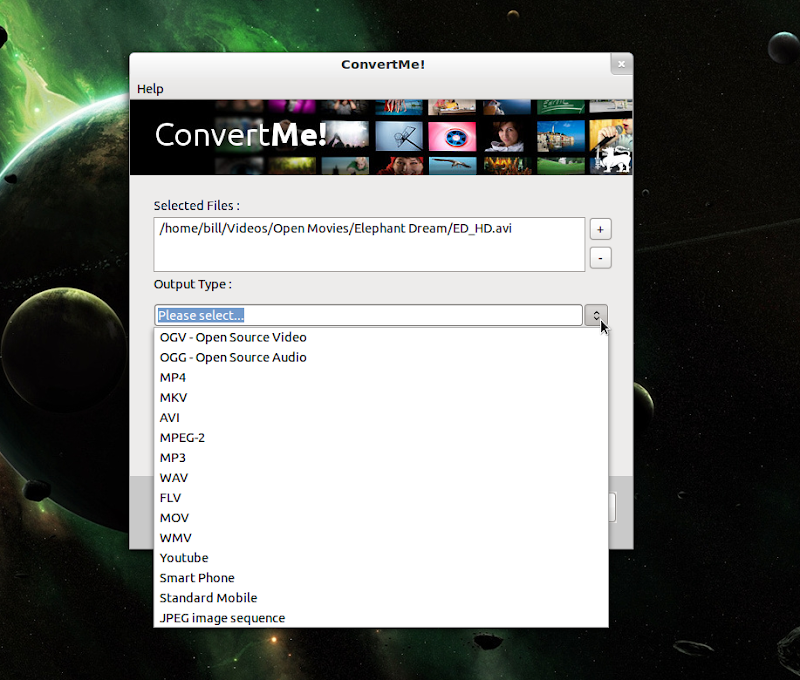Screen dimensions: 800x680
Task: Select MP3 output type
Action: click(x=381, y=458)
